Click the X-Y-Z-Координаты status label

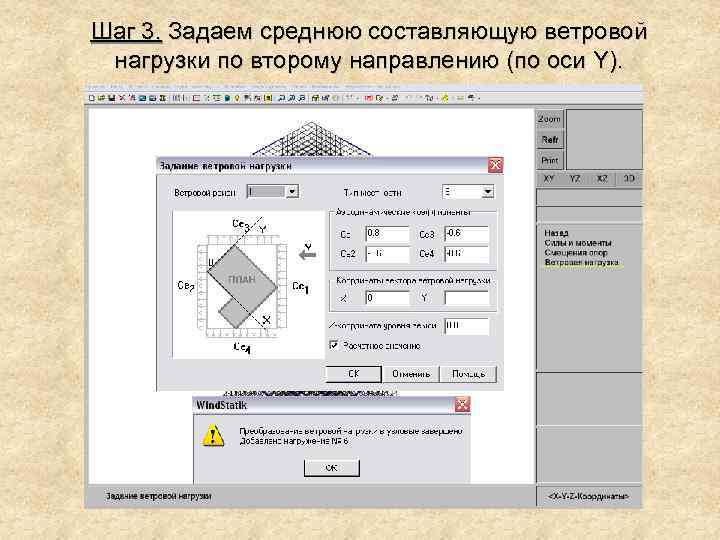(x=588, y=497)
